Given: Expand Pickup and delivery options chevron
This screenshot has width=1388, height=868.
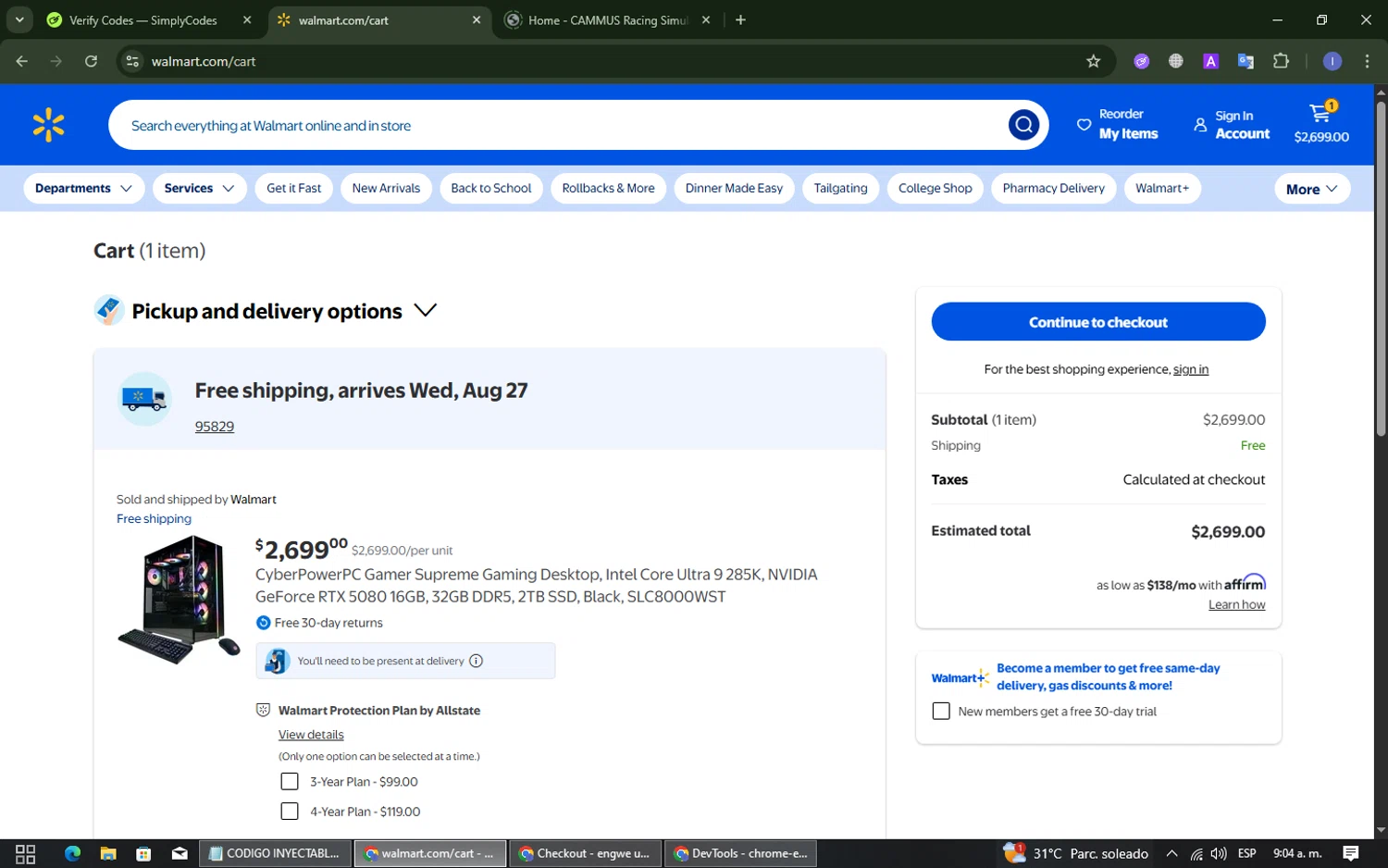Looking at the screenshot, I should pyautogui.click(x=425, y=311).
